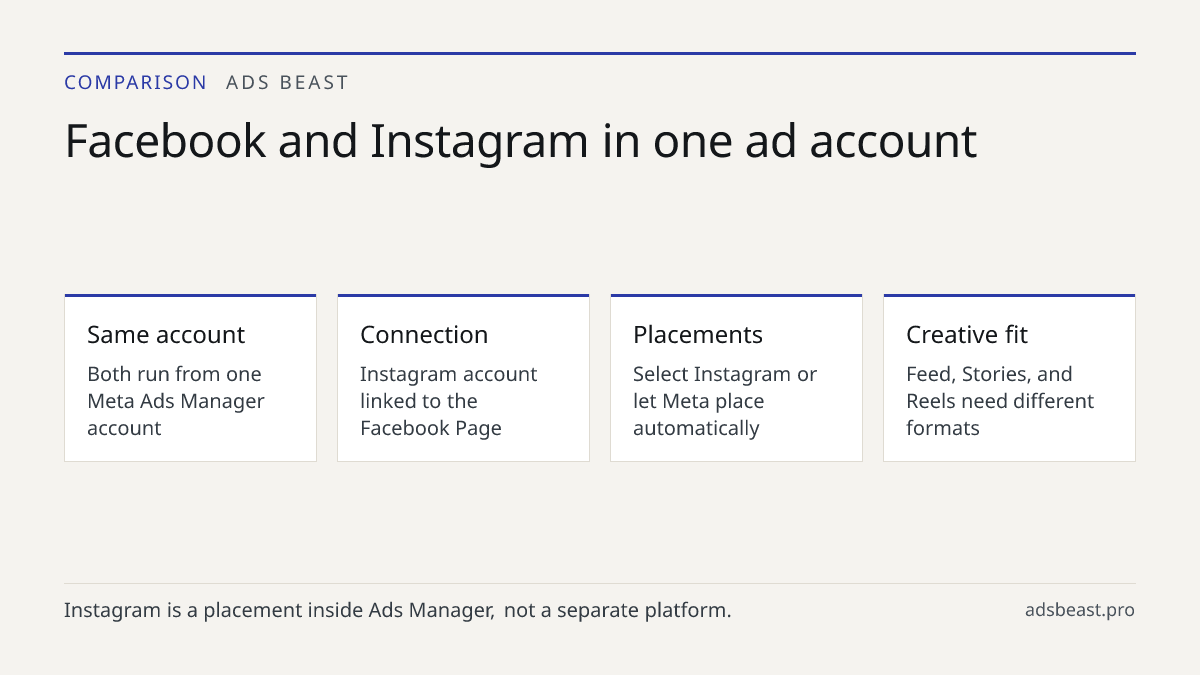This screenshot has width=1200, height=675.
Task: Select the 'Connection' card heading
Action: [x=424, y=335]
